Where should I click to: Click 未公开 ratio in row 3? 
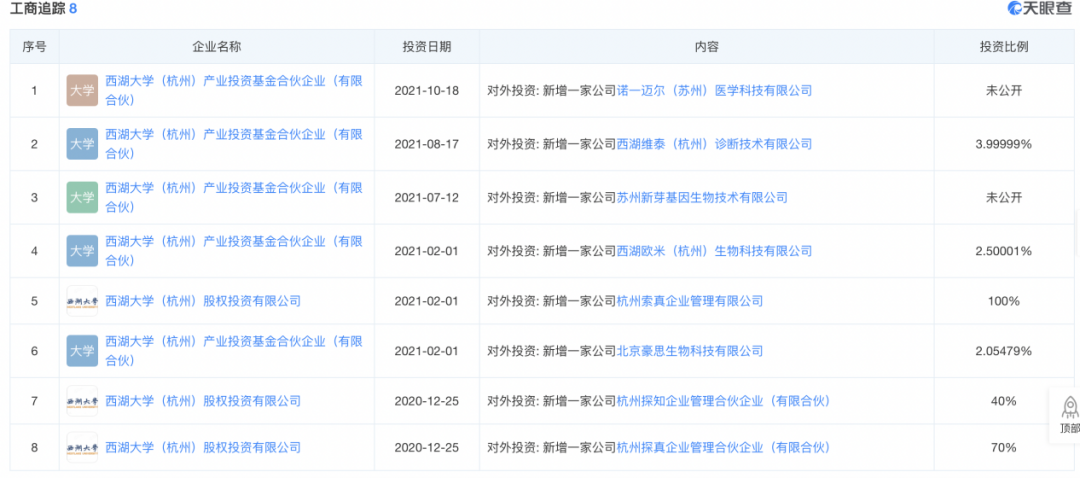pos(1004,198)
